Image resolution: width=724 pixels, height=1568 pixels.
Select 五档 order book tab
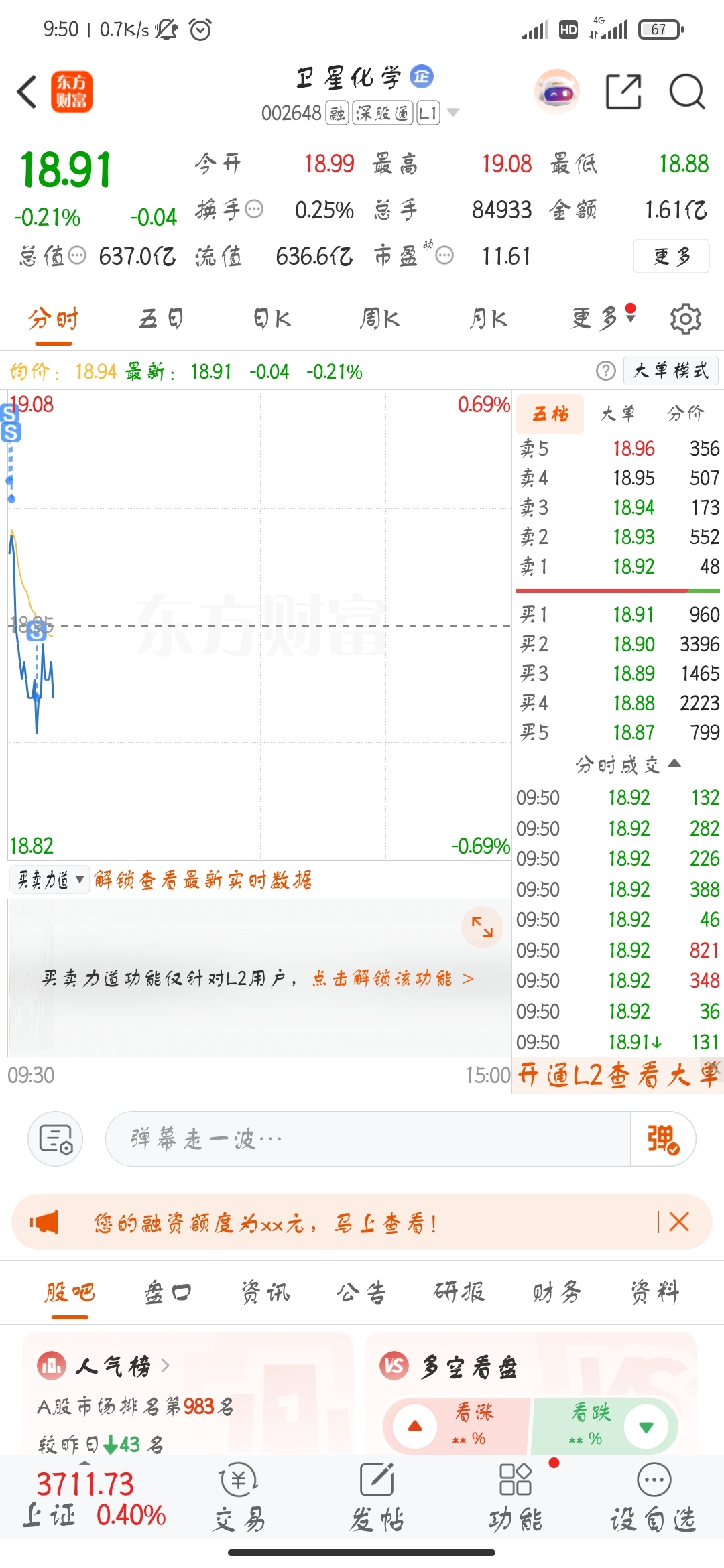pos(550,413)
